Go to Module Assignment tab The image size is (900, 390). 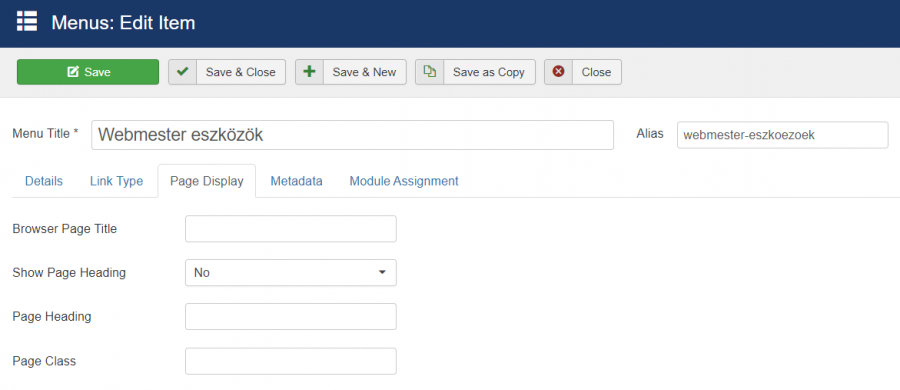pos(404,181)
